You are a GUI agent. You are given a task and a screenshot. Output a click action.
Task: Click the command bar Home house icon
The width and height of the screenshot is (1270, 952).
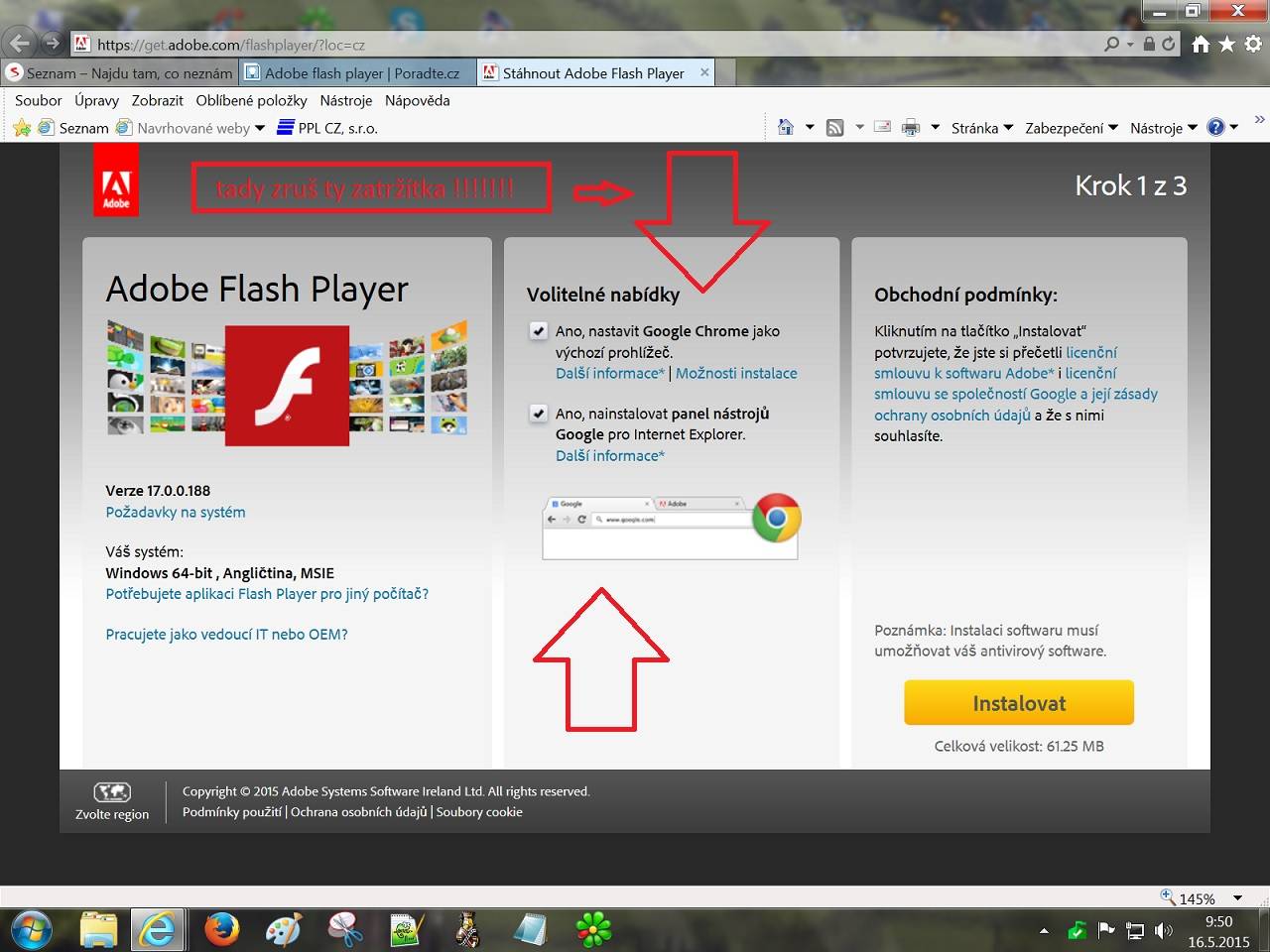[x=786, y=127]
